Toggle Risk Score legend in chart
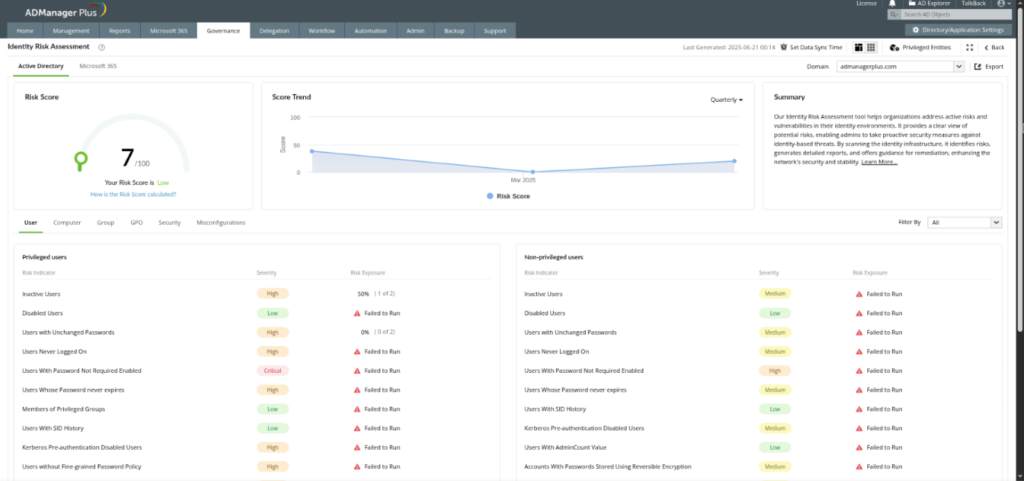1024x481 pixels. coord(508,196)
